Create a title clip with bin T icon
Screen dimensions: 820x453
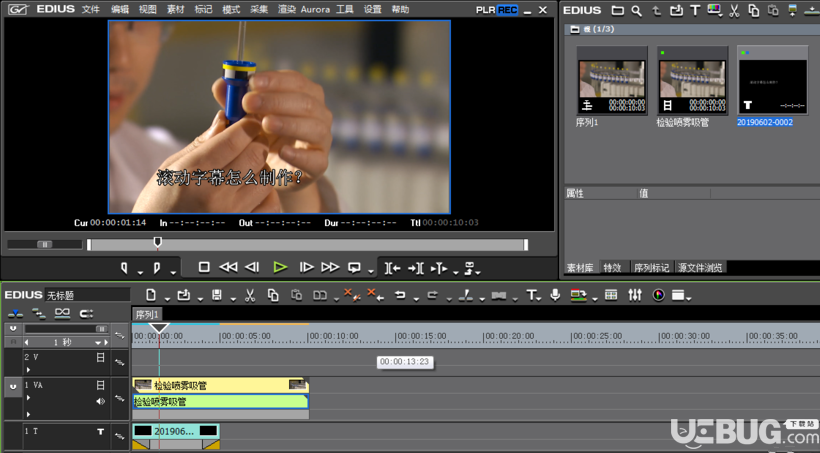tap(695, 10)
